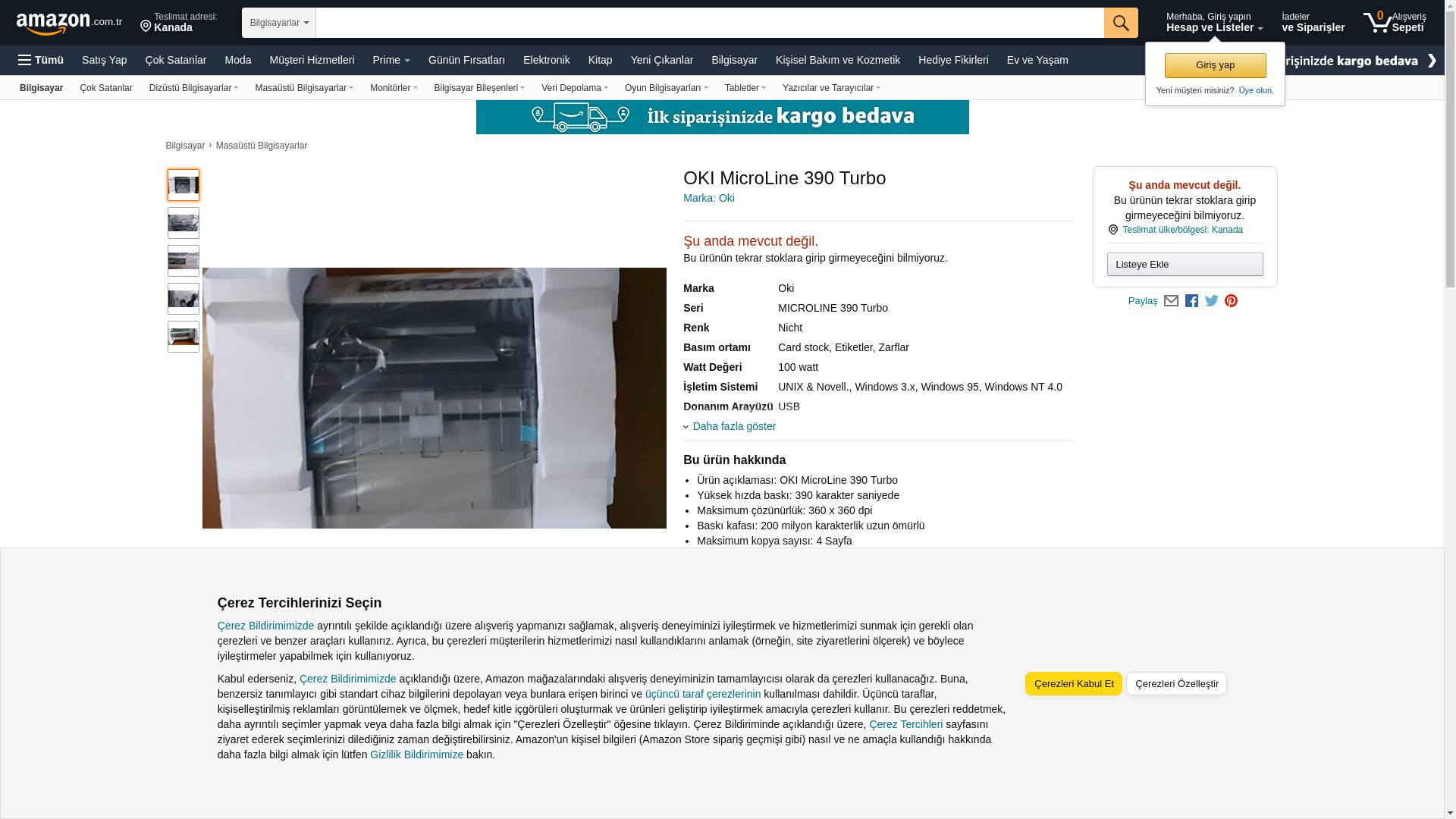The image size is (1456, 819).
Task: Click the magnifier search button
Action: [x=1120, y=23]
